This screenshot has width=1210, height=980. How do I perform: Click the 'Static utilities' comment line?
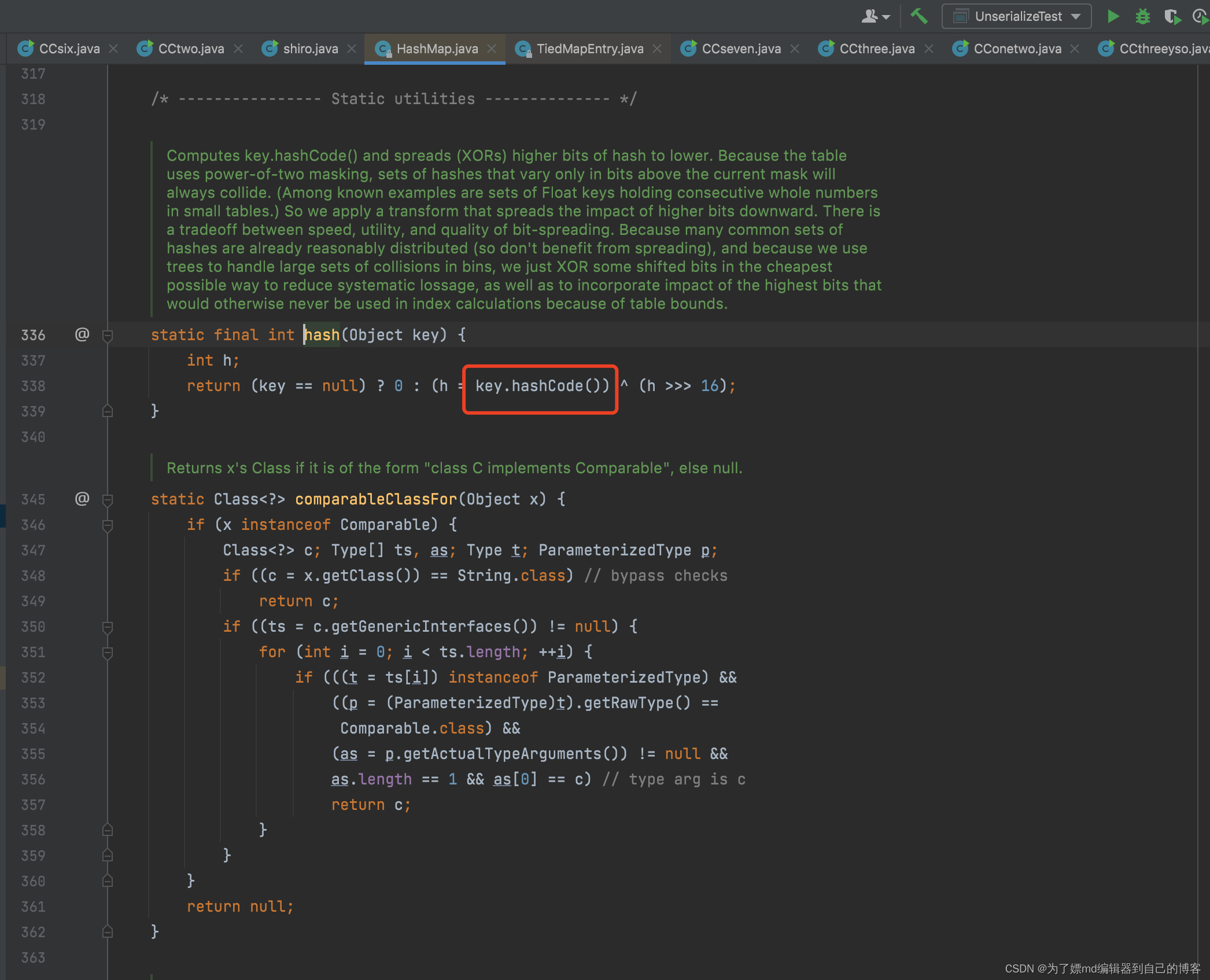[x=393, y=99]
